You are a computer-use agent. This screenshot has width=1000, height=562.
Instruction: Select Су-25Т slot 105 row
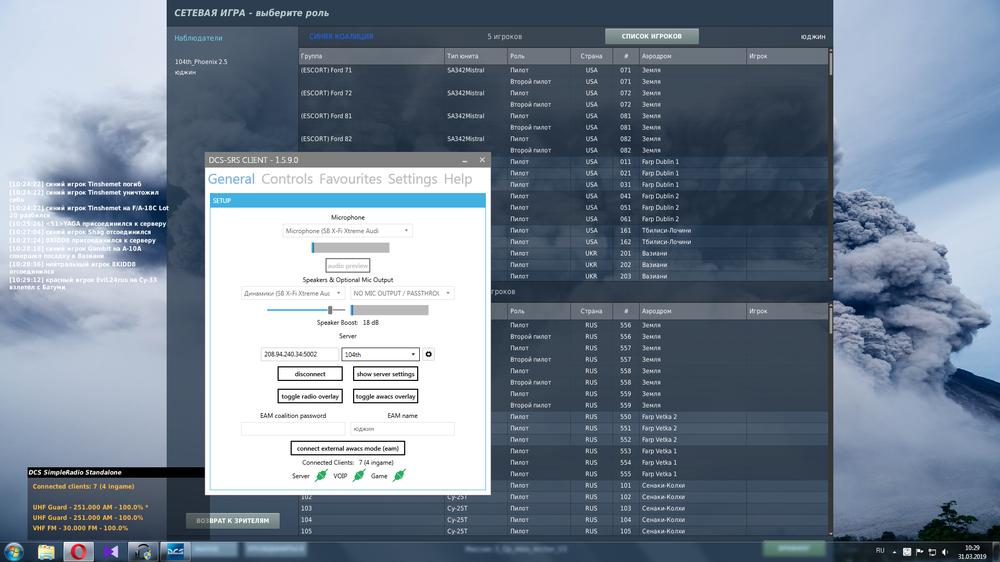point(563,531)
